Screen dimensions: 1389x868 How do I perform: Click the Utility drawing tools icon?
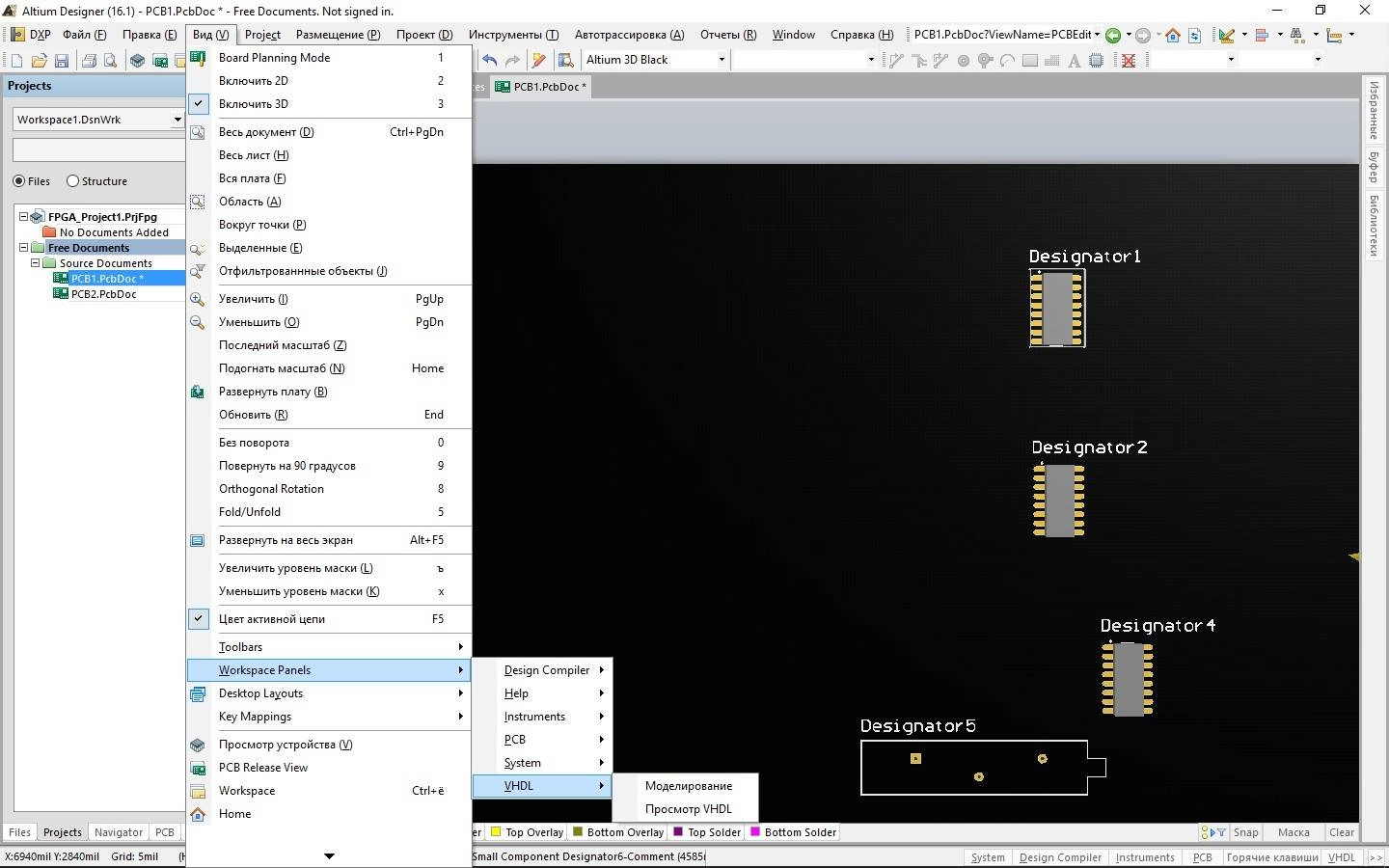(x=1227, y=35)
